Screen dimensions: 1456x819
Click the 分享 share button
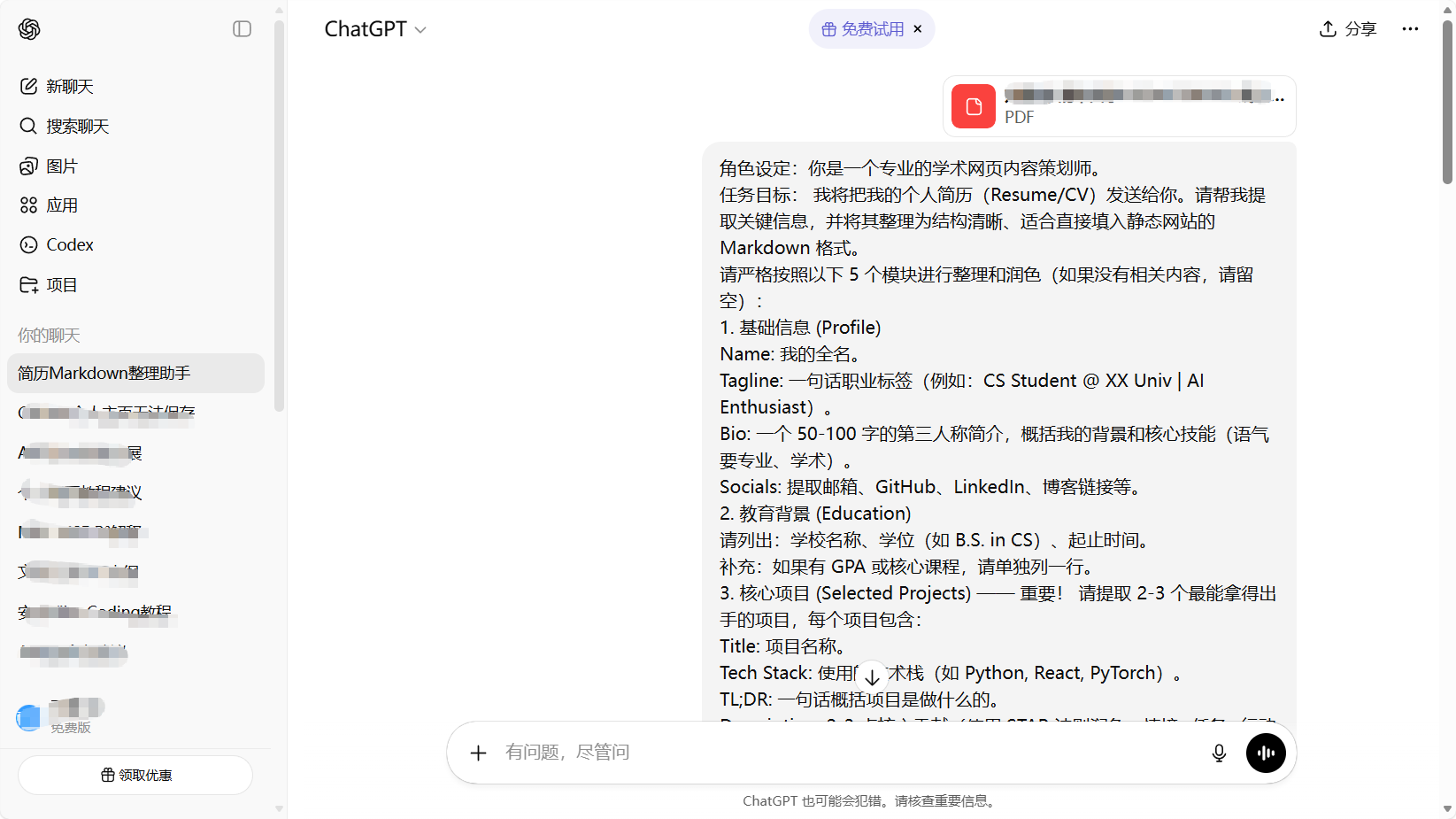pyautogui.click(x=1348, y=29)
